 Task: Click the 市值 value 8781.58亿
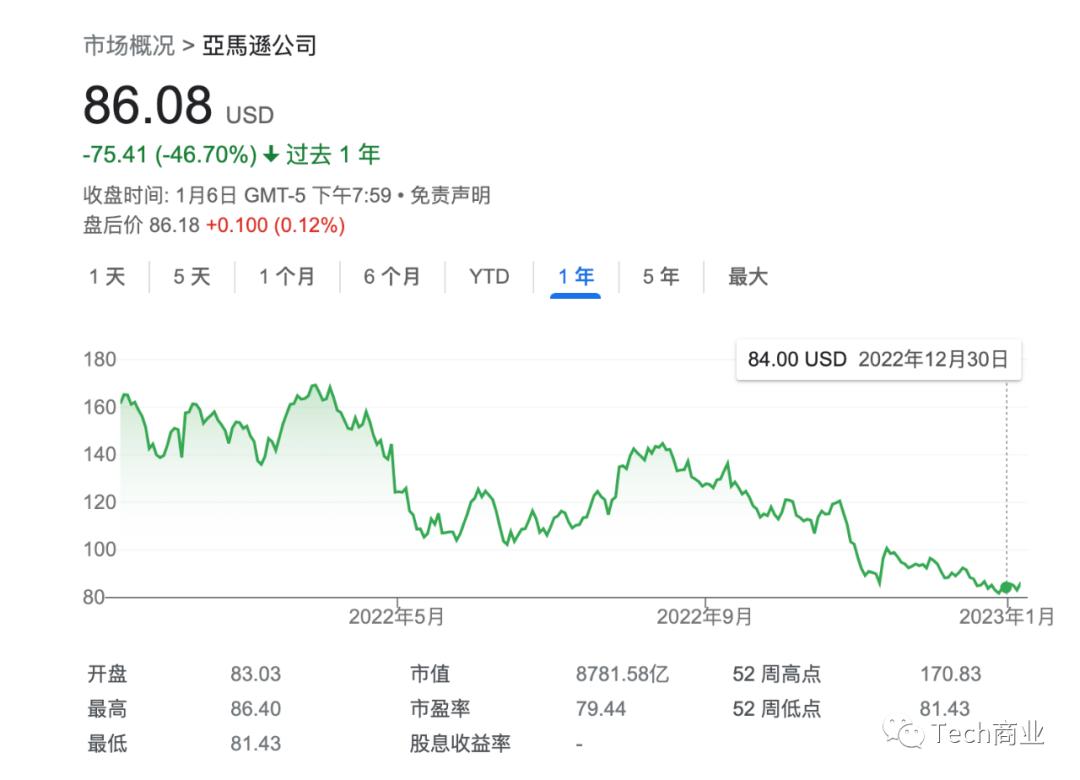(622, 675)
